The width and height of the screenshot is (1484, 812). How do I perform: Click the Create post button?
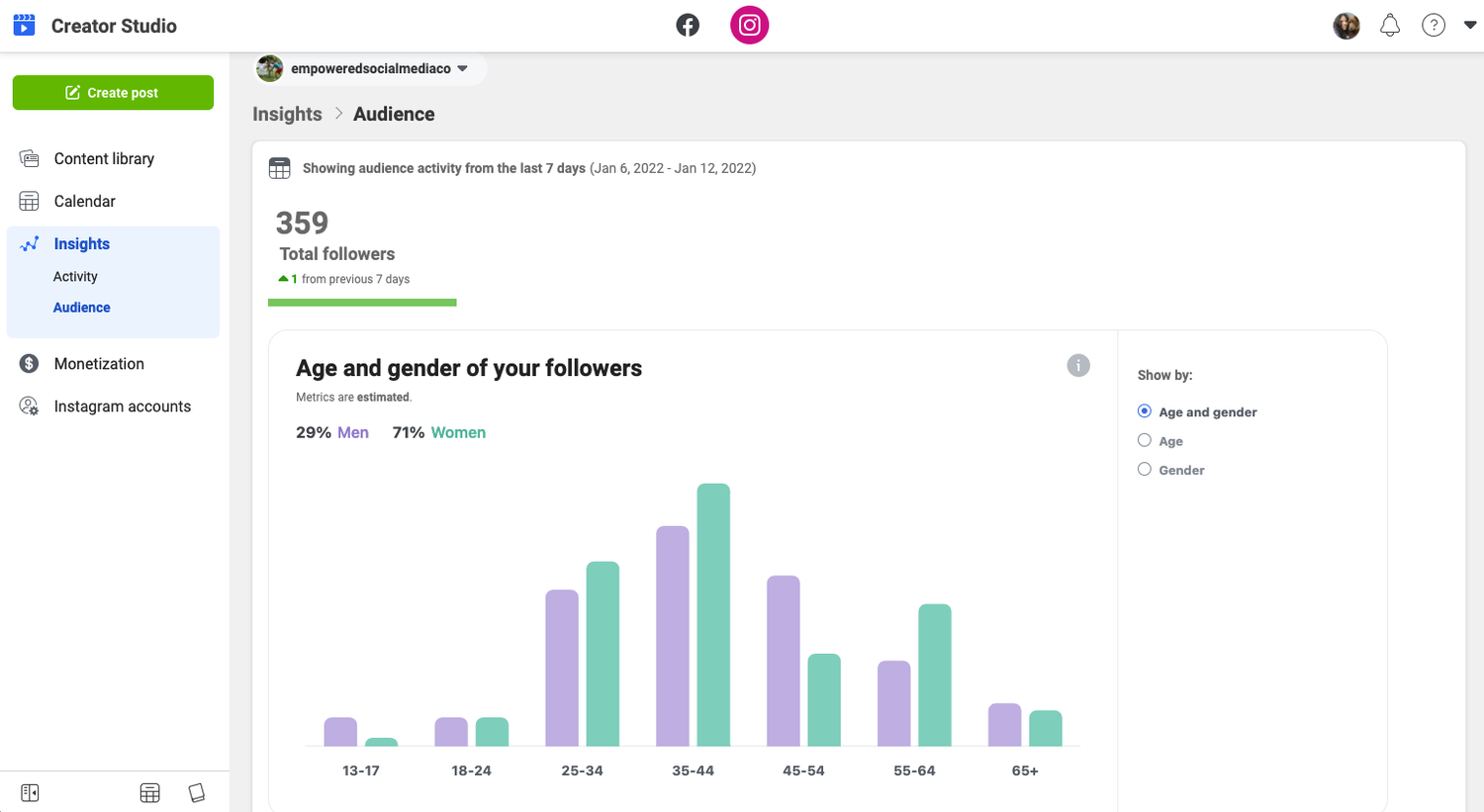tap(113, 92)
